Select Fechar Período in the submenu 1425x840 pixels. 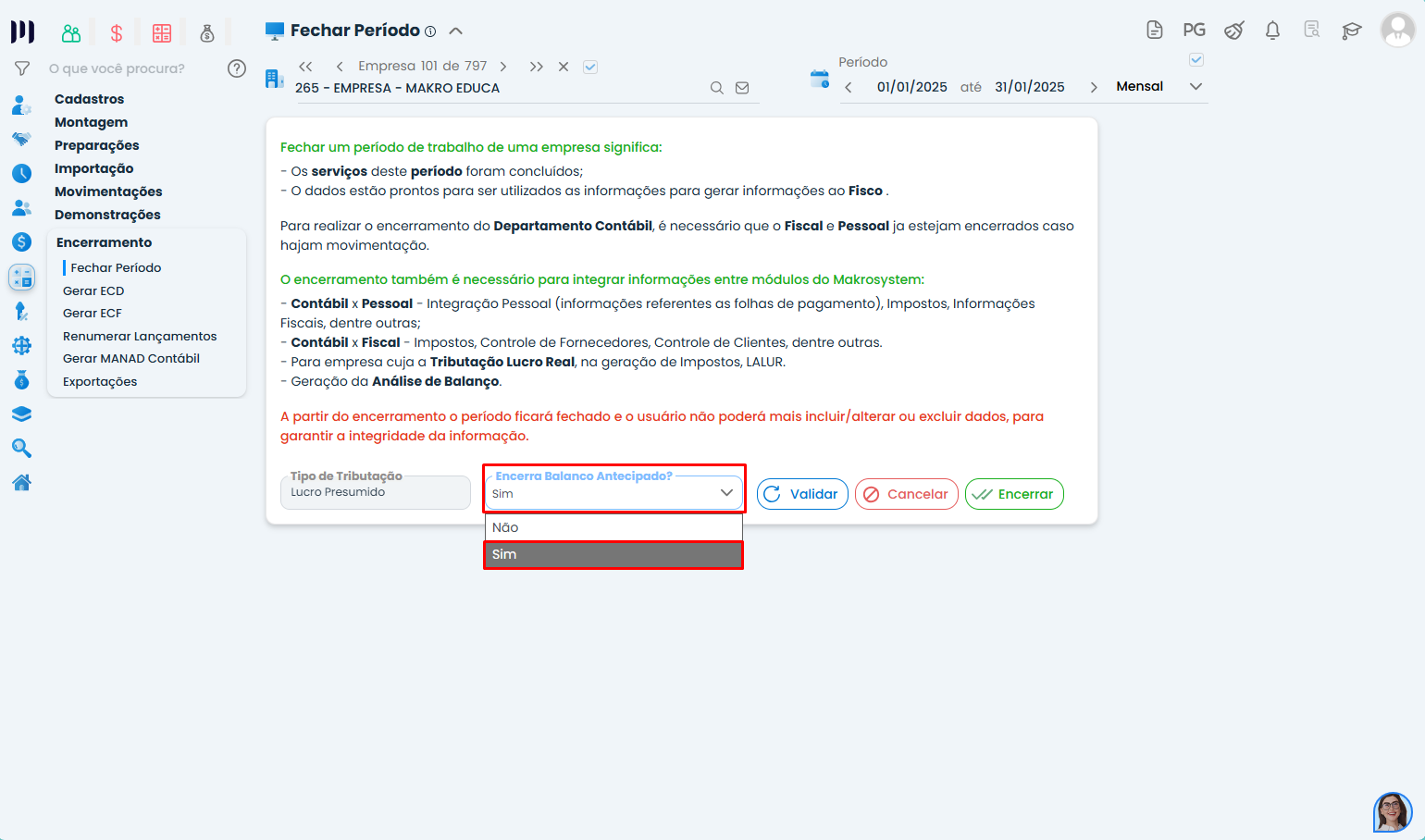click(x=116, y=267)
